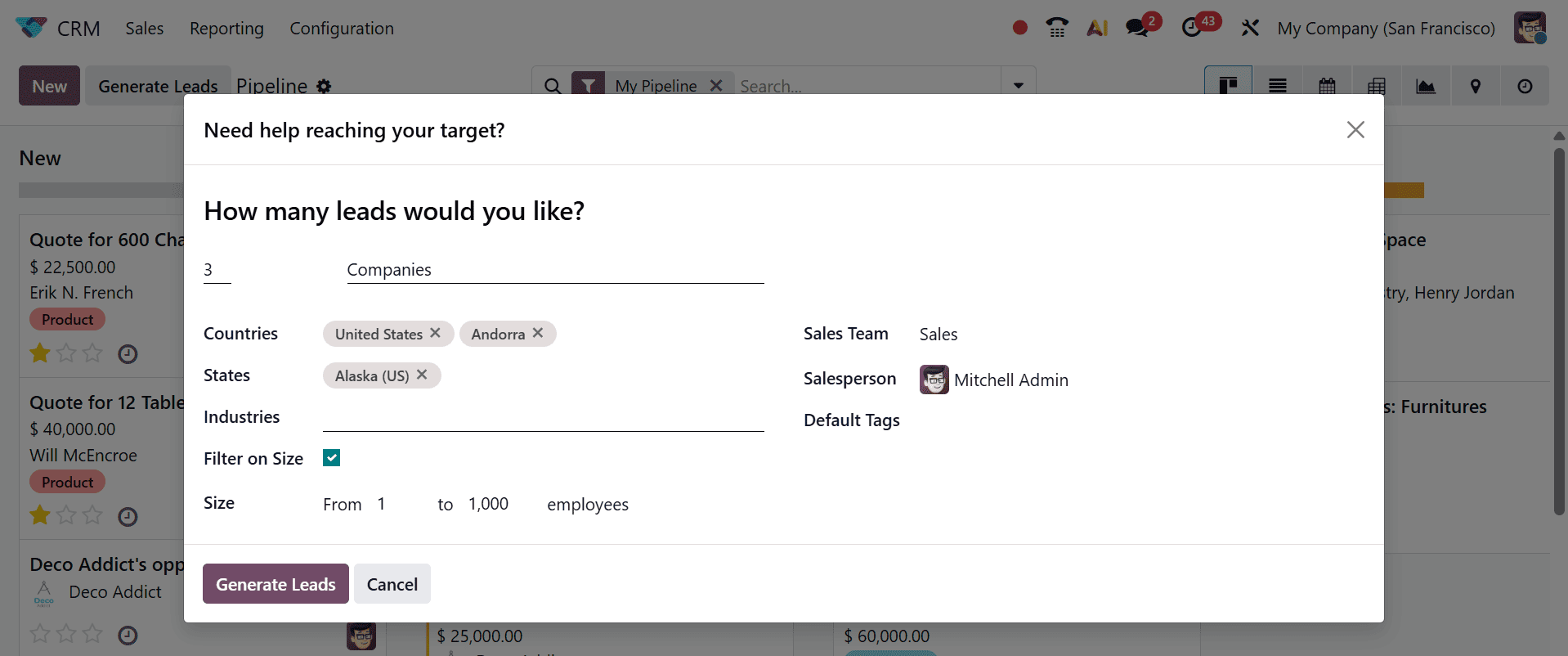Open the conversations chat icon
1568x656 pixels.
pos(1137,28)
